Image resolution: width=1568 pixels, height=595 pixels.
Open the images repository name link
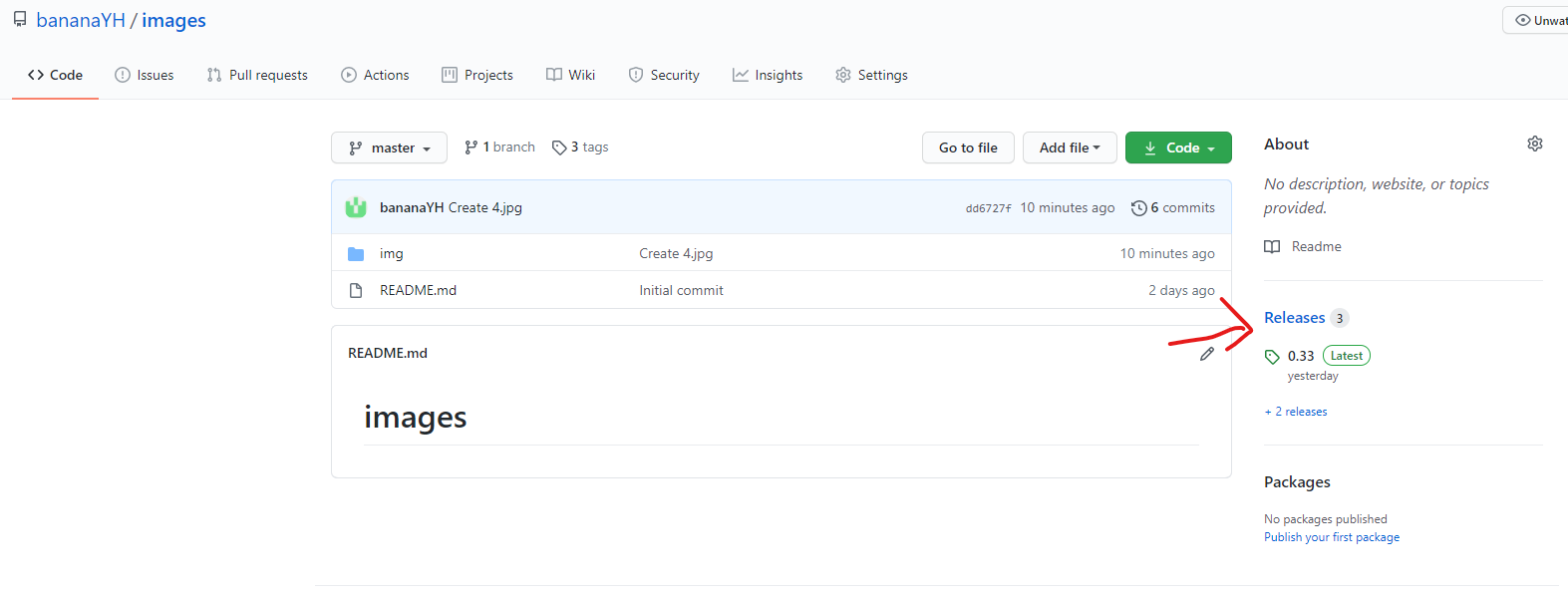click(x=173, y=20)
